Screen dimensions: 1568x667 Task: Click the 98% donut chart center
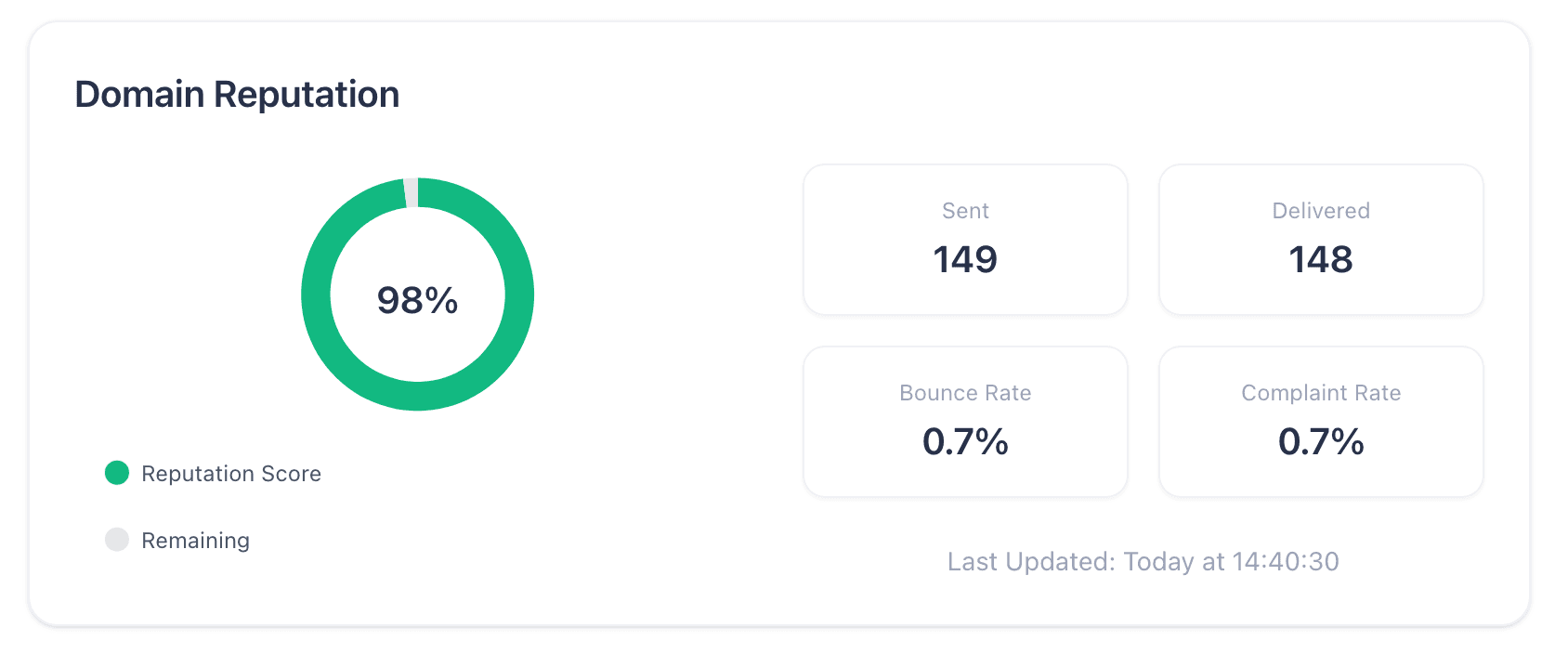click(x=417, y=300)
